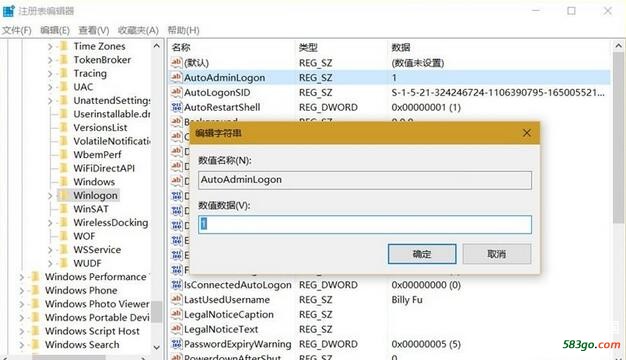The height and width of the screenshot is (360, 626).
Task: Select the VolatileNotifications tree item
Action: pyautogui.click(x=111, y=141)
